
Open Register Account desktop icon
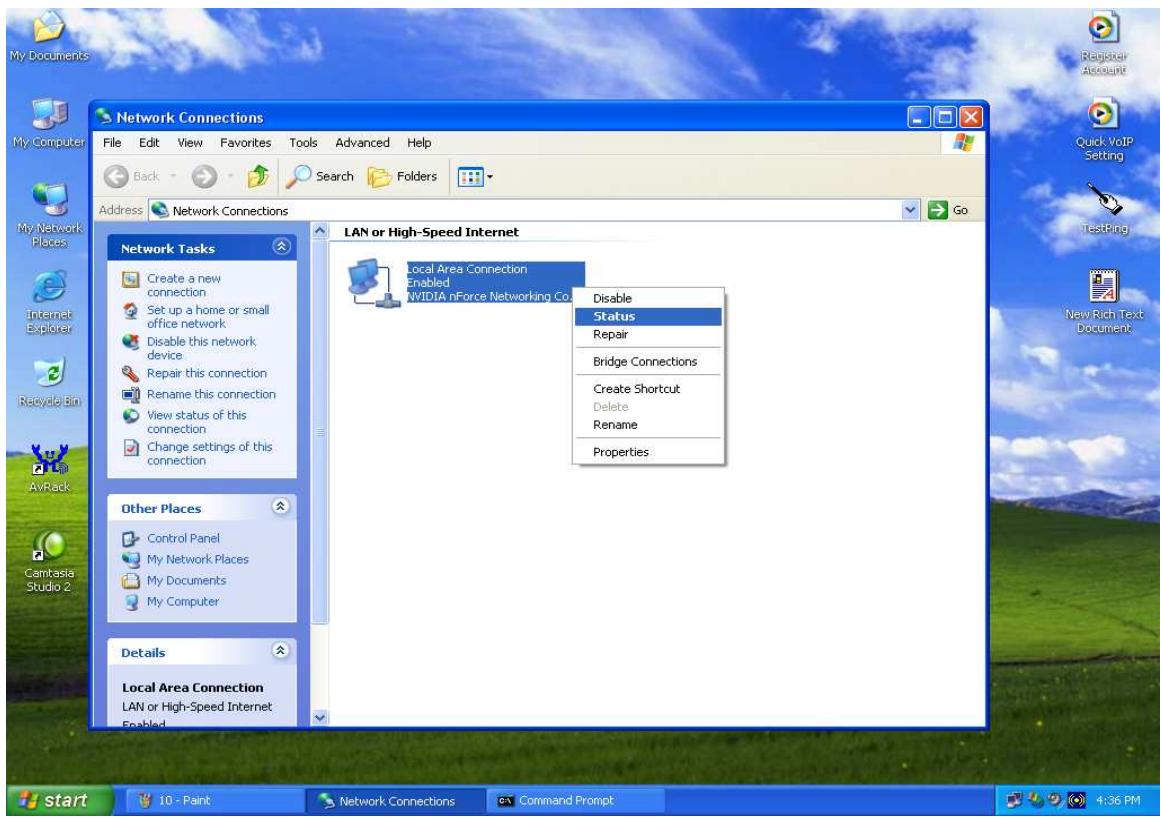(1103, 44)
